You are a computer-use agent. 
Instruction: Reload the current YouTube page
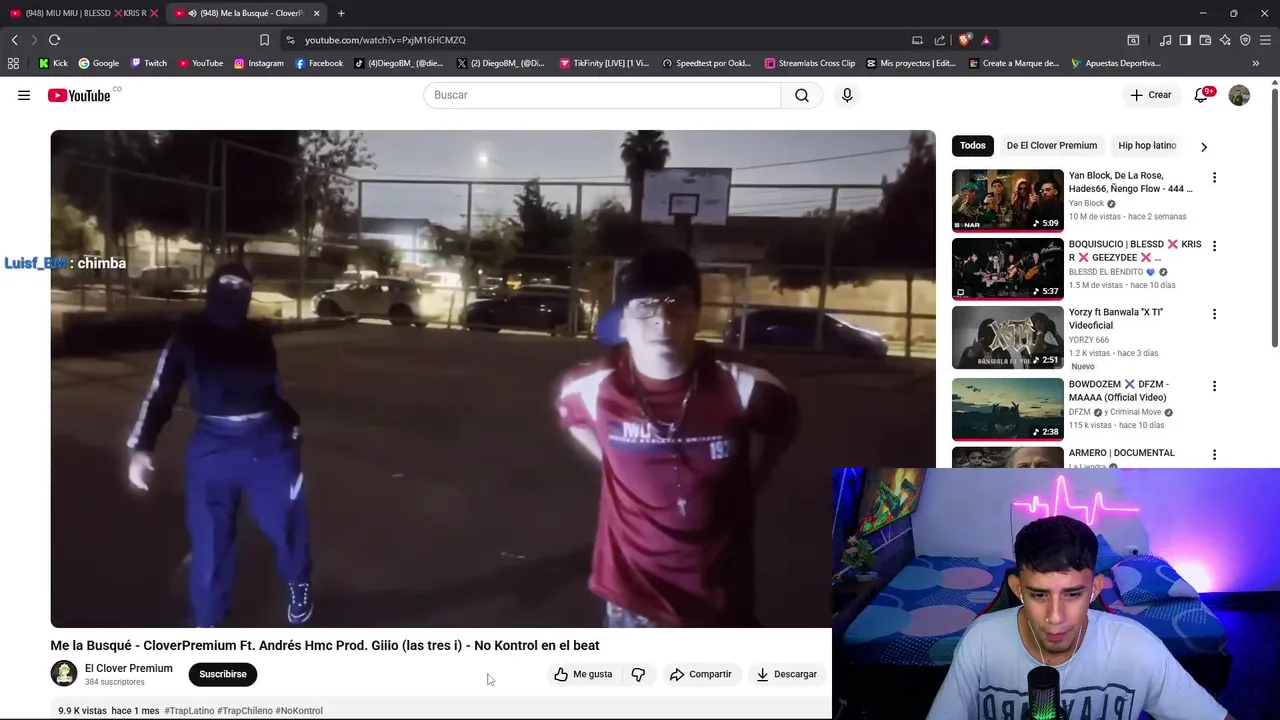(54, 40)
